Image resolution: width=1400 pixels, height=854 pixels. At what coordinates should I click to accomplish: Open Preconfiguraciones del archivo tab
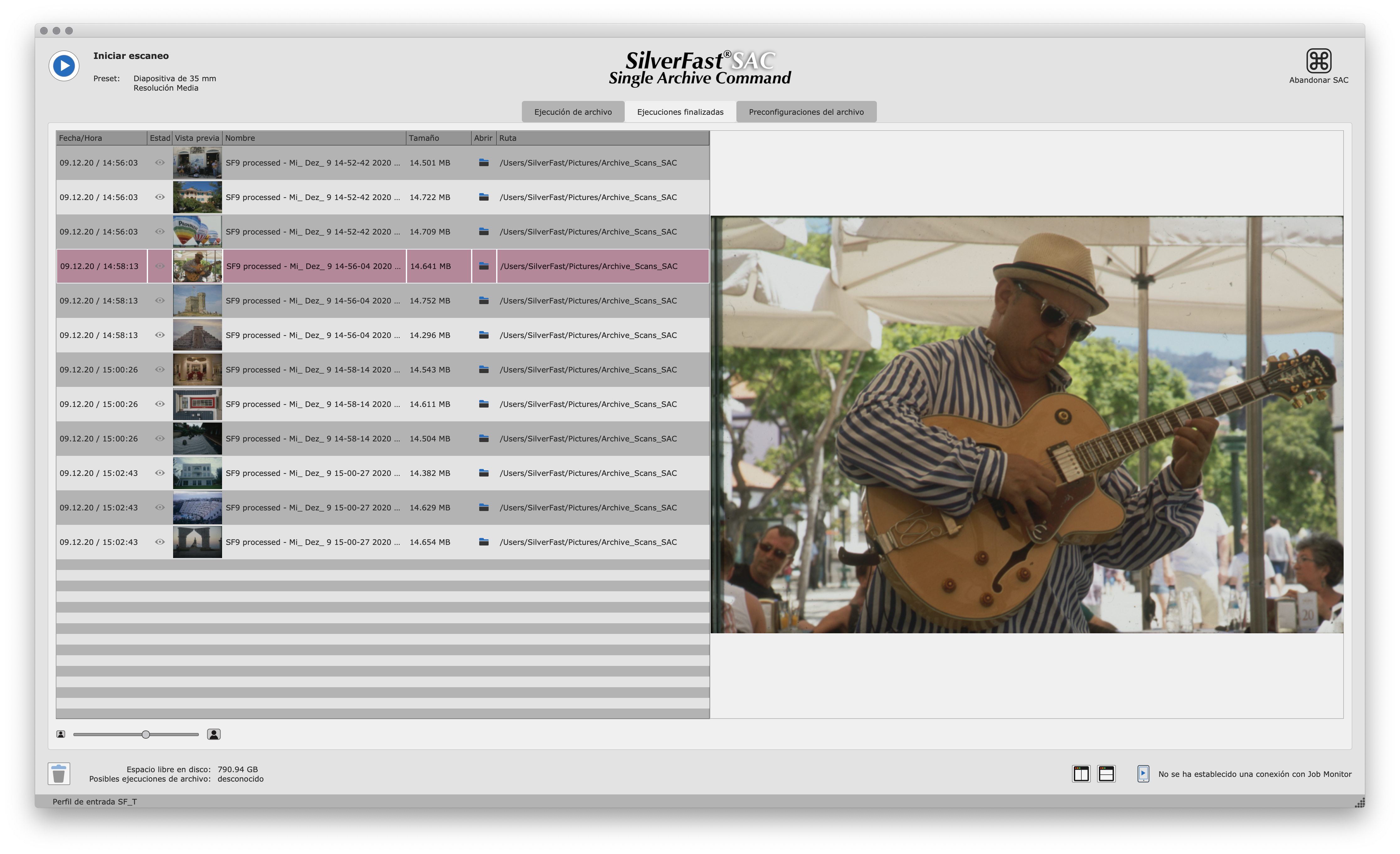click(x=806, y=112)
